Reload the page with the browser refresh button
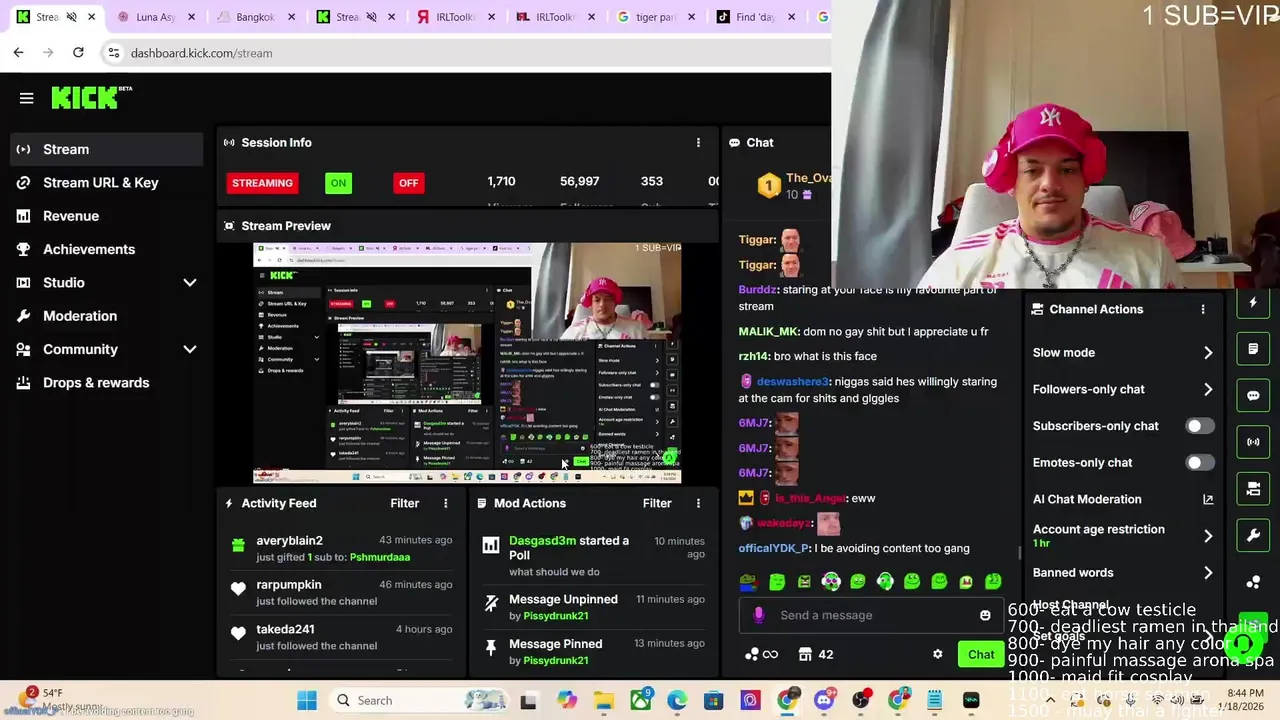The height and width of the screenshot is (720, 1280). 78,52
